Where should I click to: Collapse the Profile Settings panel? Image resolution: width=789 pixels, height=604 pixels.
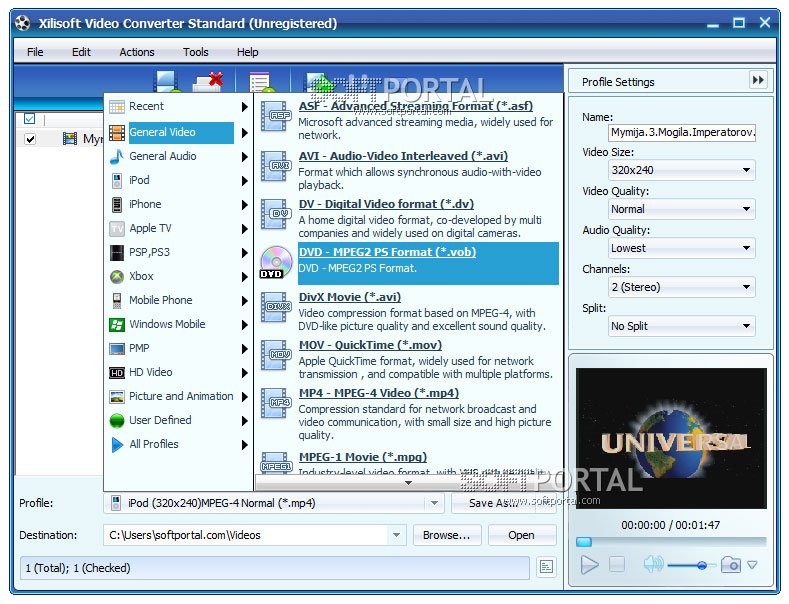[758, 80]
